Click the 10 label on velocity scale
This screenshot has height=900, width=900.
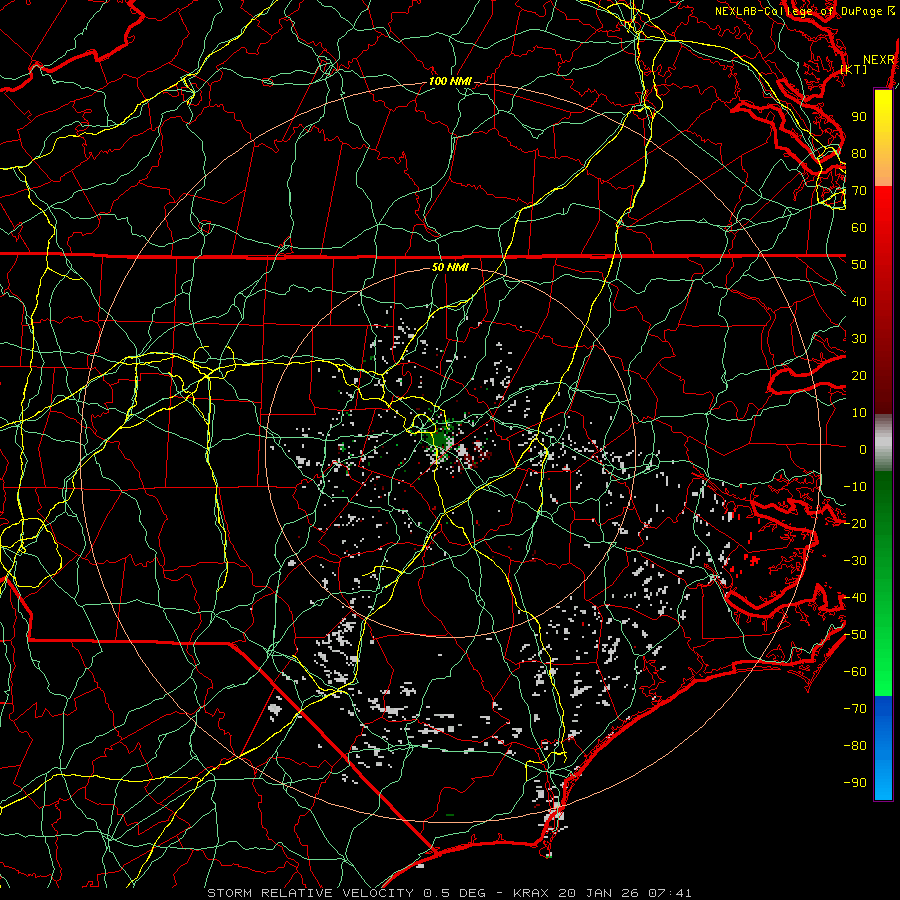[859, 413]
